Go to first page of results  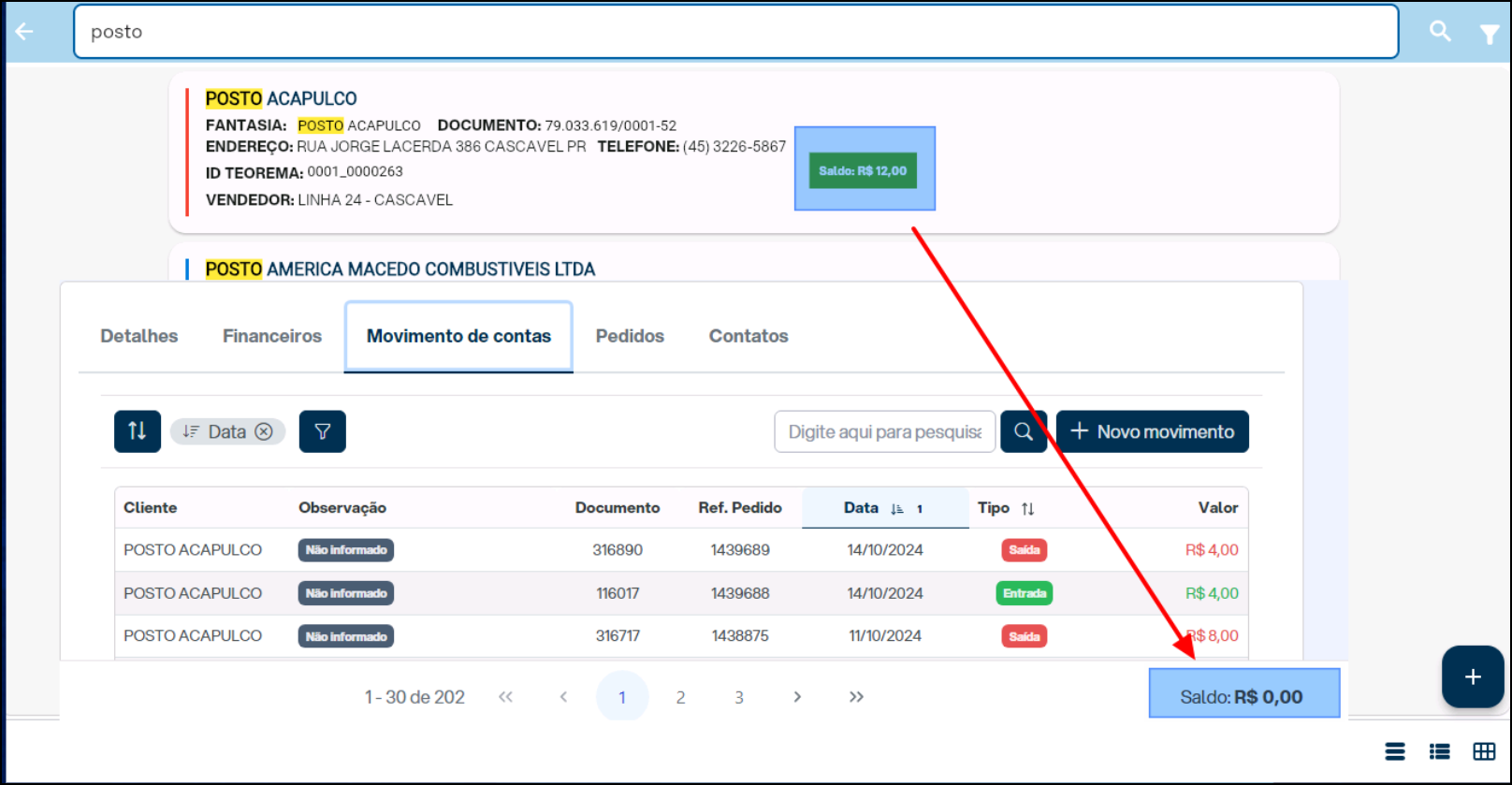tap(506, 697)
